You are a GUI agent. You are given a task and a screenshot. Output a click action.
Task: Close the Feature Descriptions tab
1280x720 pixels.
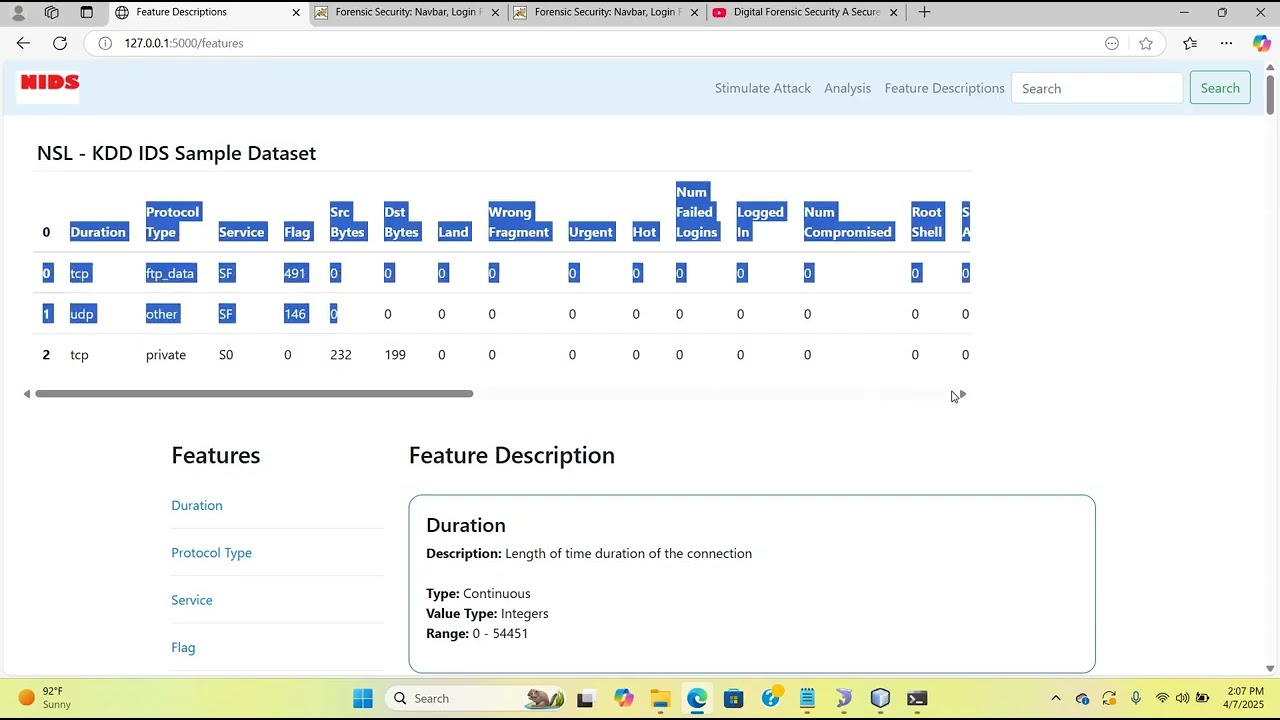tap(296, 12)
